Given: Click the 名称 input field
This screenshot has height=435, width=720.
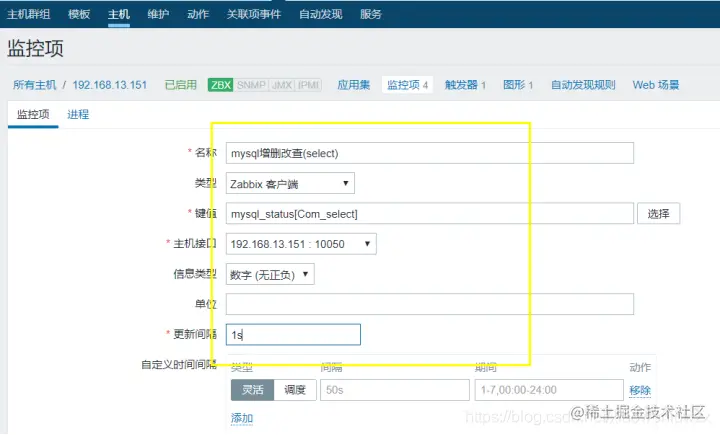Looking at the screenshot, I should (430, 153).
